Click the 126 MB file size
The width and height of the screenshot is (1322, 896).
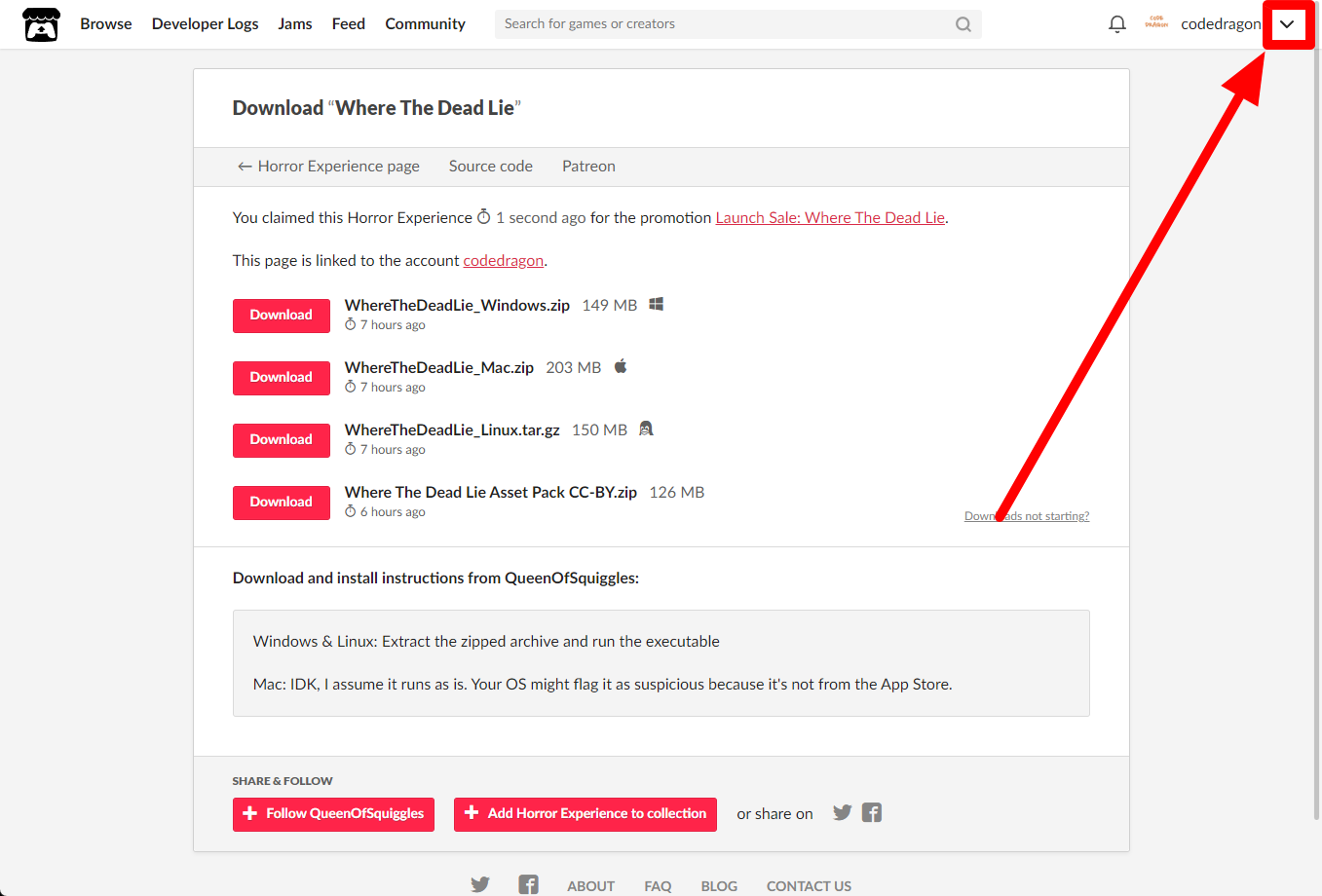677,492
